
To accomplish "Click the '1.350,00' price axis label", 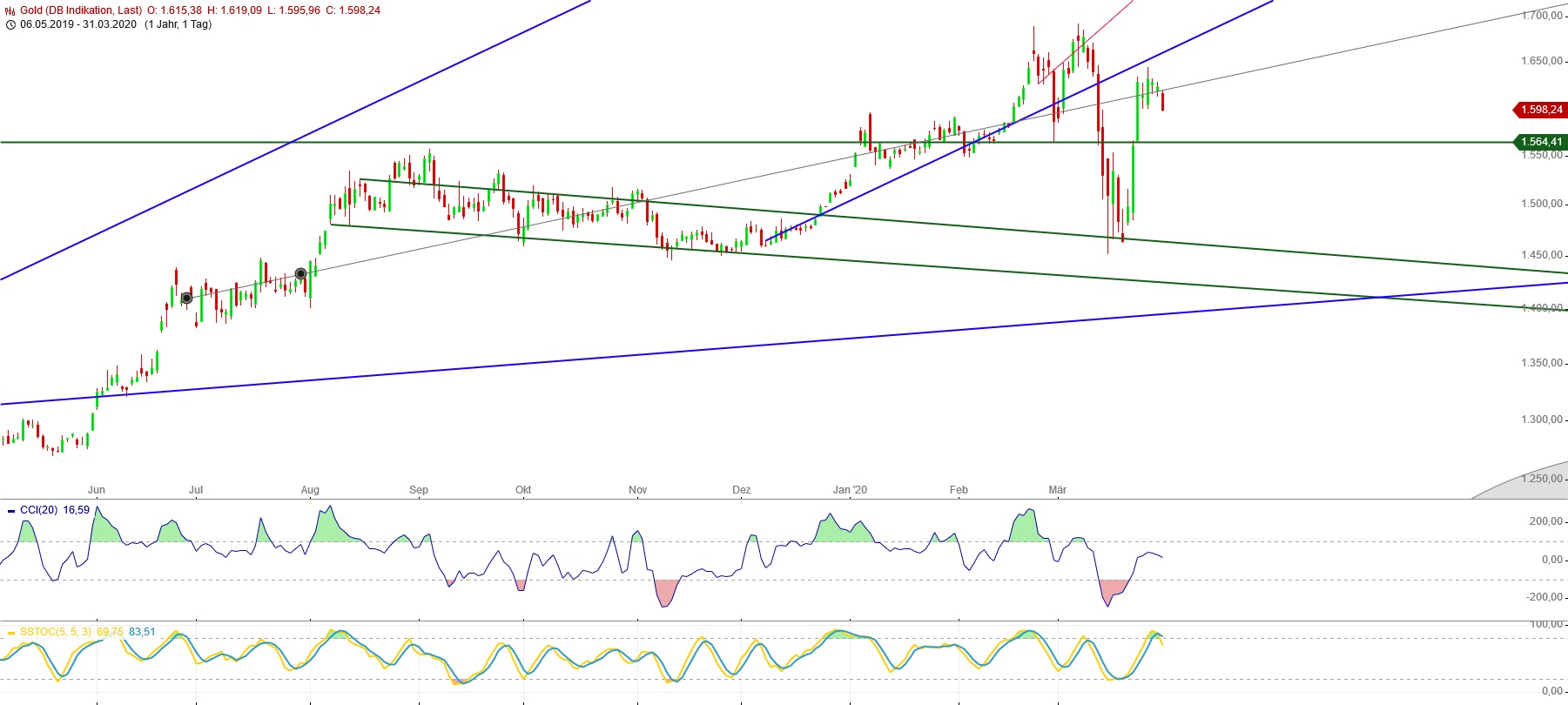I will point(1542,363).
